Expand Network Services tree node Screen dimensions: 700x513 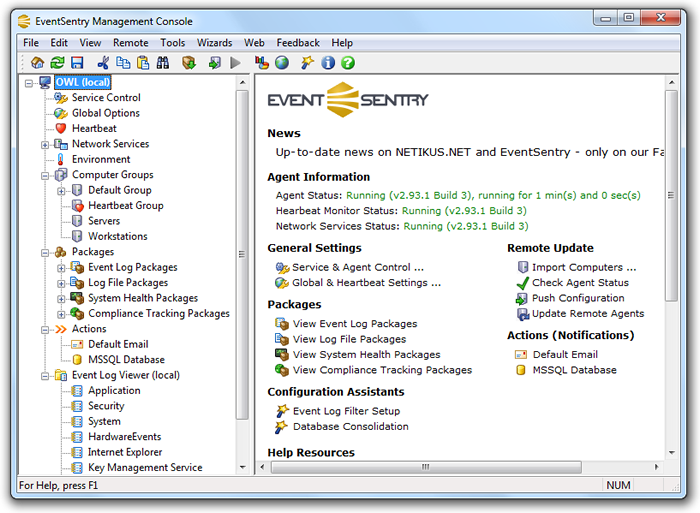(x=45, y=145)
